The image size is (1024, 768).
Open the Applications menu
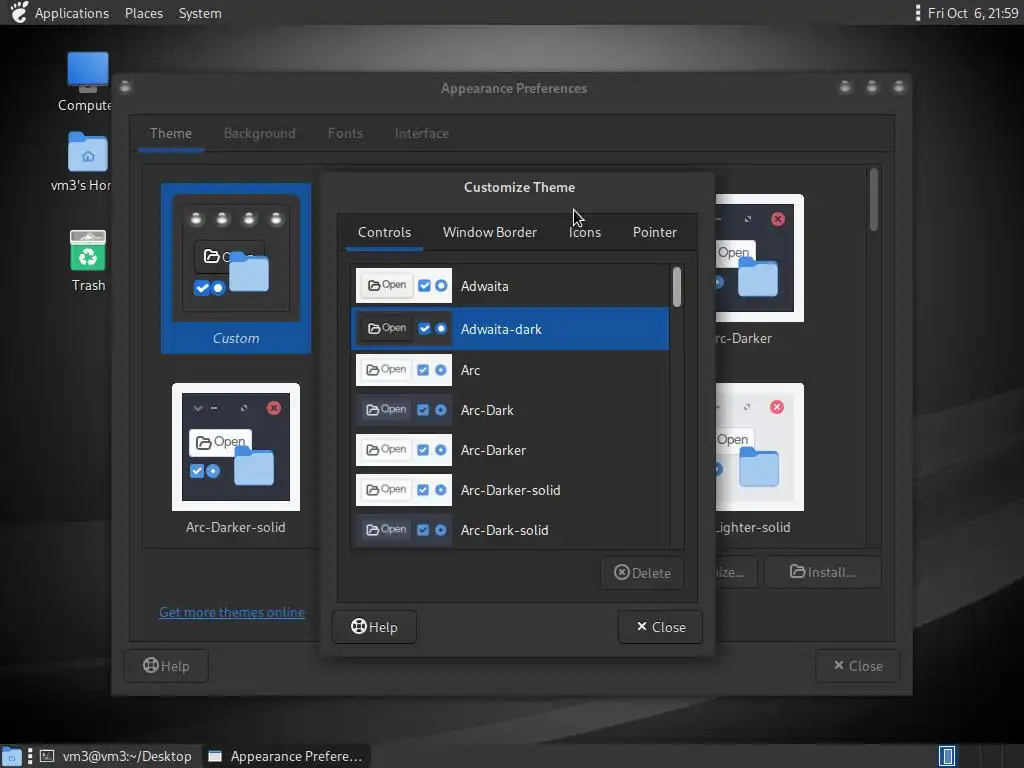click(x=72, y=13)
